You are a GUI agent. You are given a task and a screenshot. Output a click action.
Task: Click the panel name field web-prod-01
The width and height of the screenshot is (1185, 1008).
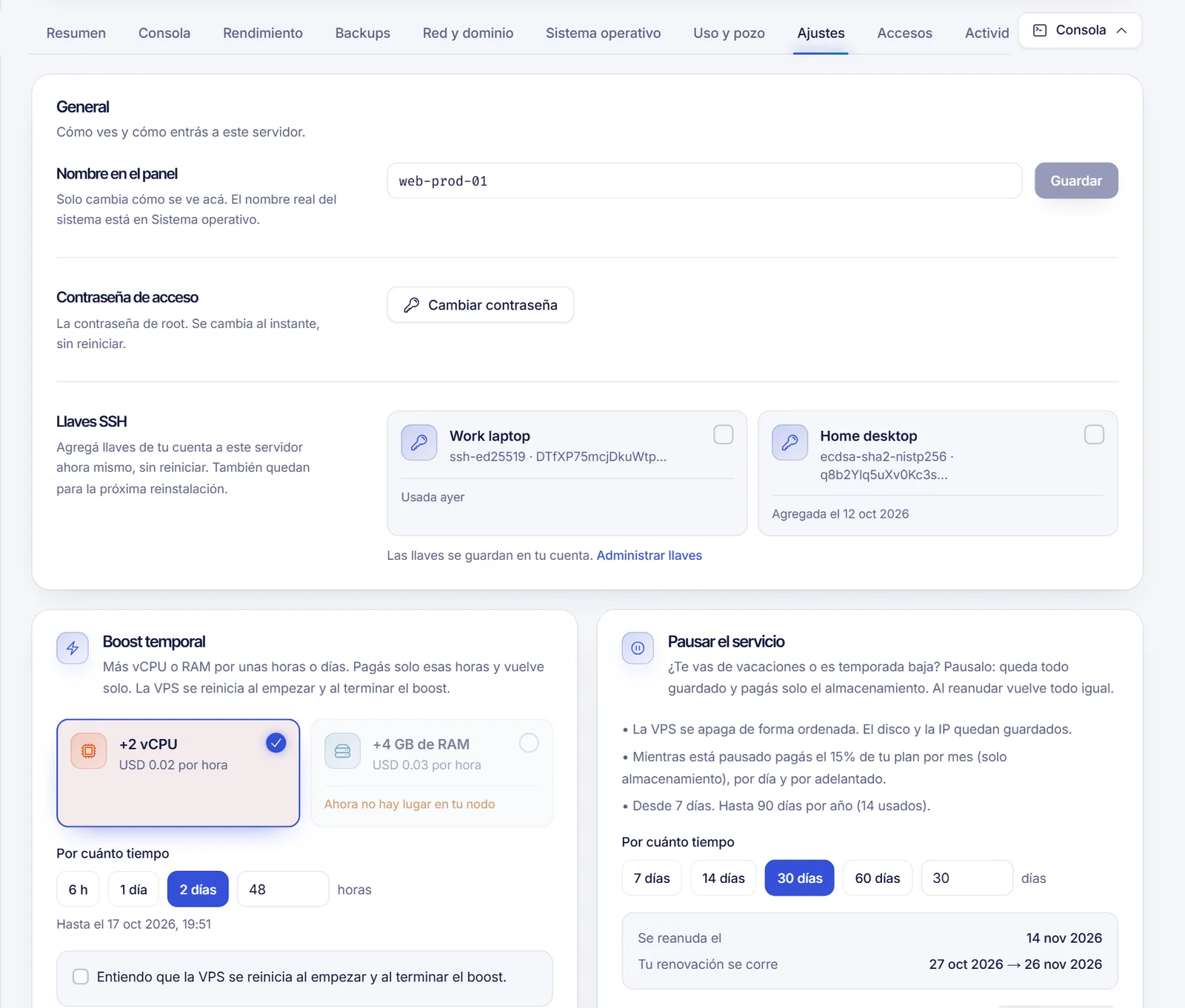[x=704, y=181]
